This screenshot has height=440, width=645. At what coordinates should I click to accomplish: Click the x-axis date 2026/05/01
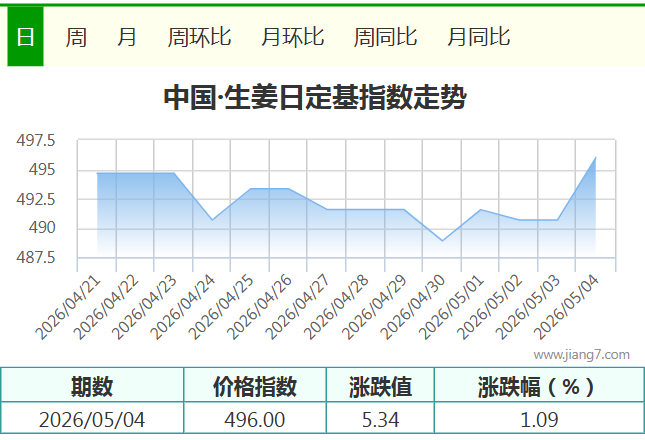pyautogui.click(x=452, y=308)
